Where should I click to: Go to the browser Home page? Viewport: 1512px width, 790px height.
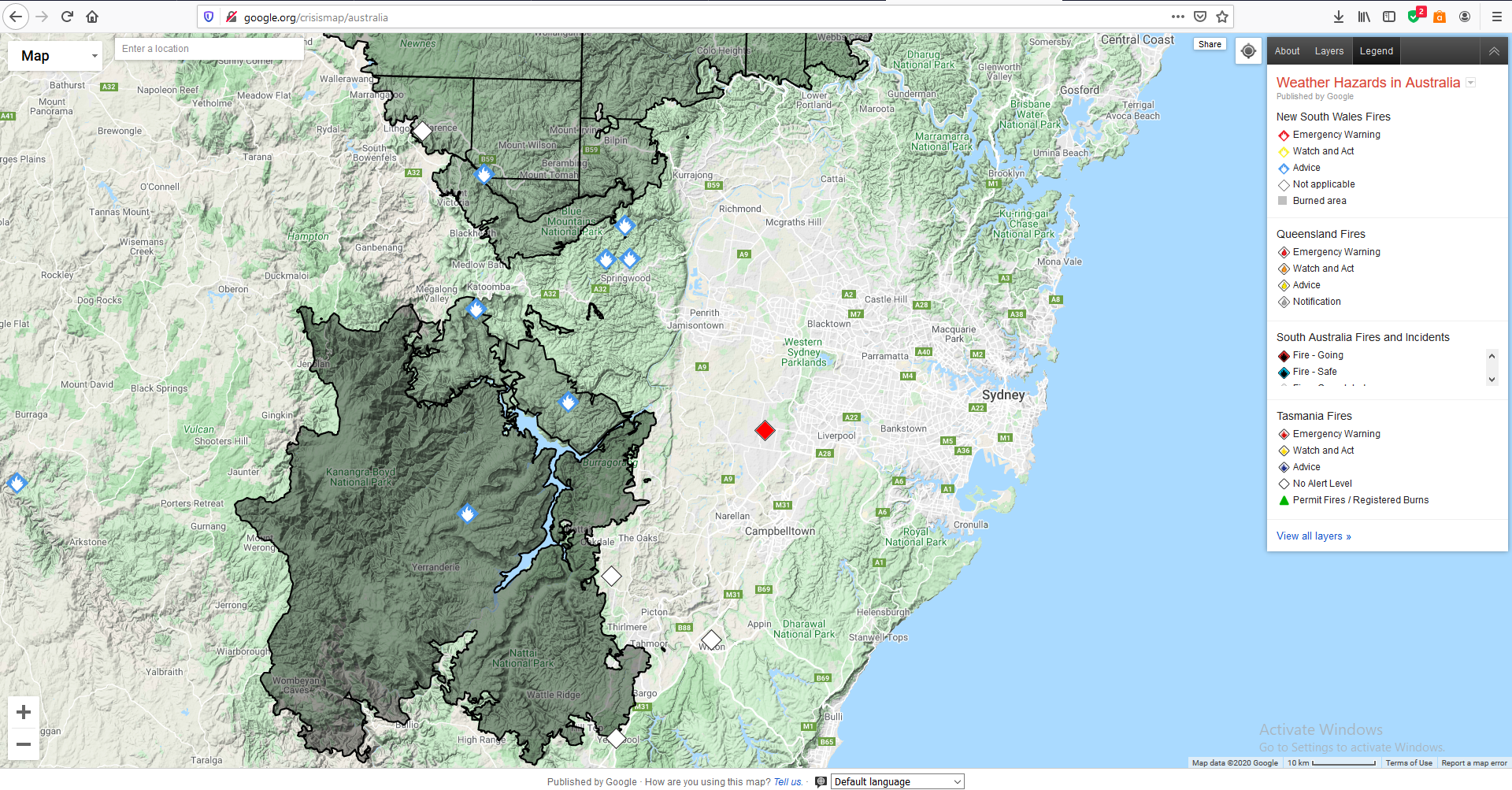pos(92,17)
